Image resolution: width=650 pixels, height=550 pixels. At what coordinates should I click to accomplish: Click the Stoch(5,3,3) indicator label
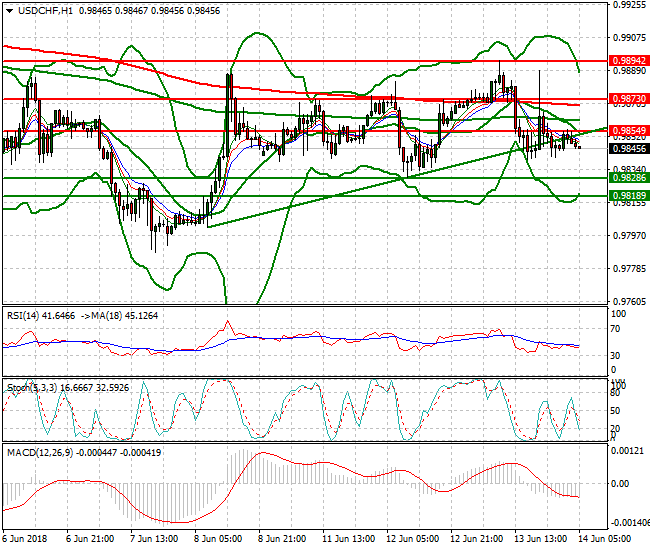(32, 388)
